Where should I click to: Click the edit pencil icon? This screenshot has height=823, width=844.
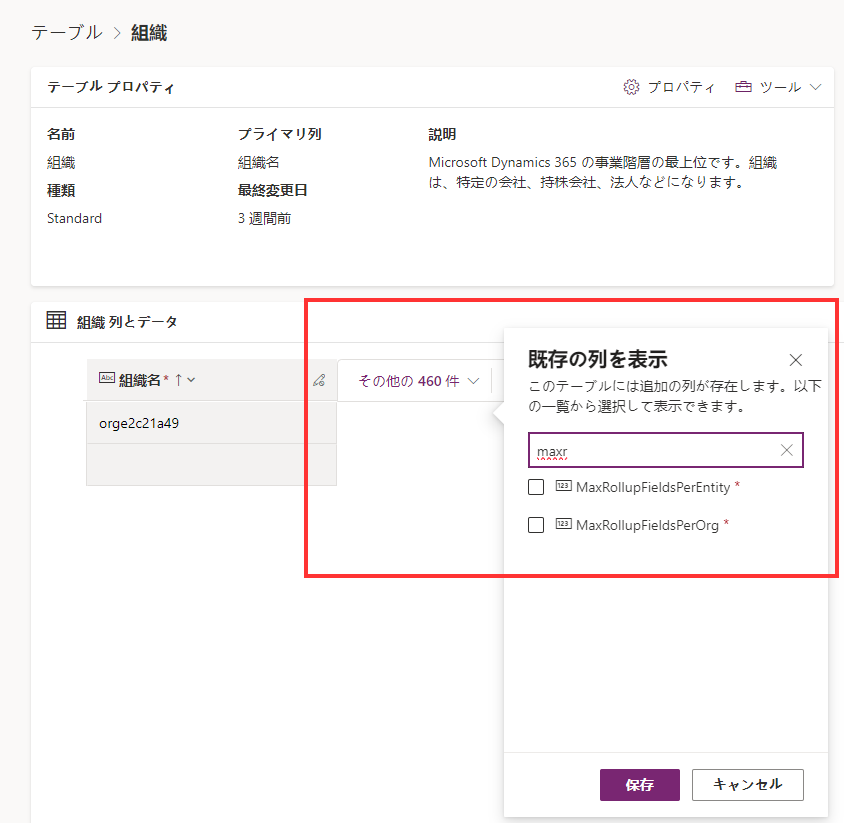[319, 381]
